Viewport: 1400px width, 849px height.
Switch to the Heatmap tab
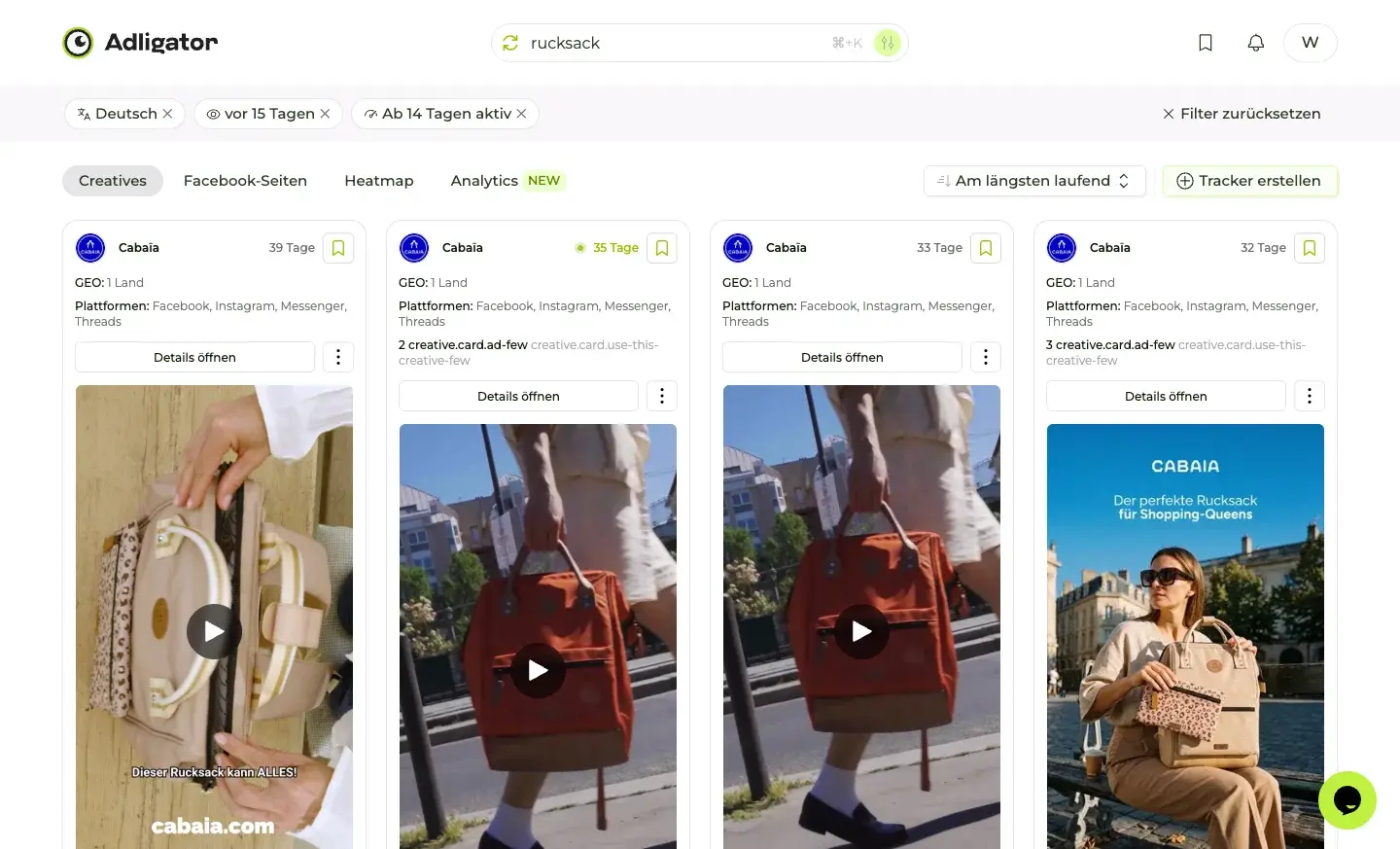379,181
